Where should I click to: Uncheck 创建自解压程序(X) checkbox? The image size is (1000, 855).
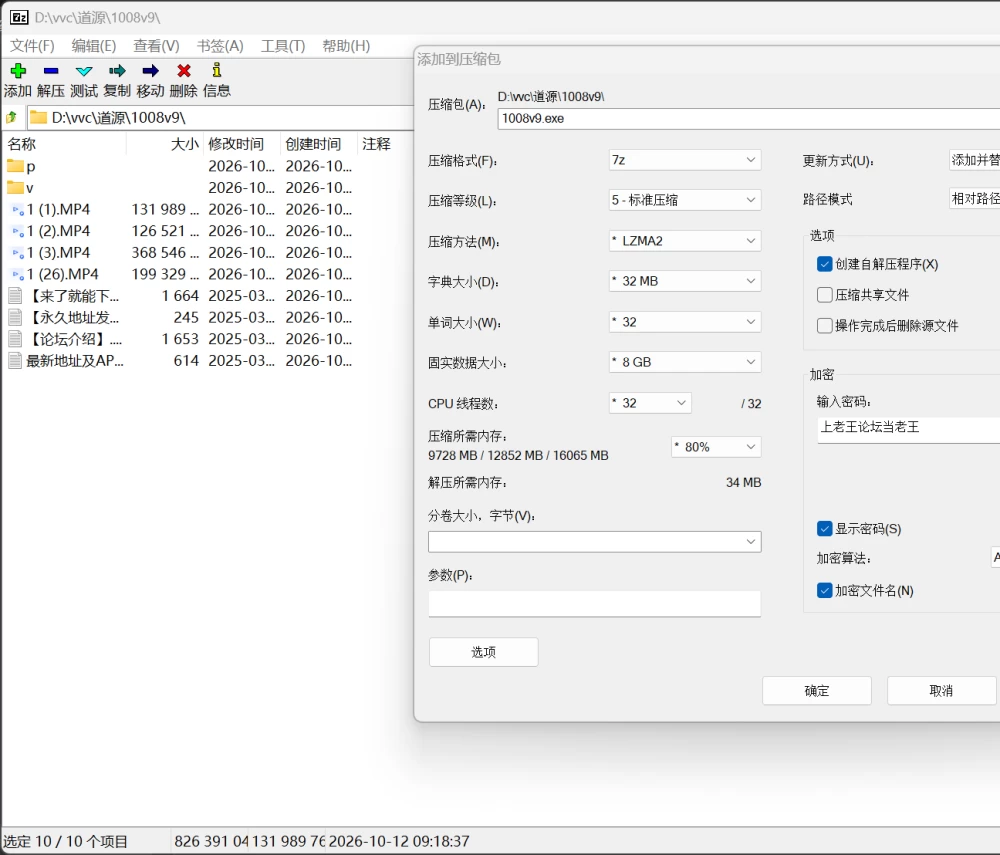point(824,264)
